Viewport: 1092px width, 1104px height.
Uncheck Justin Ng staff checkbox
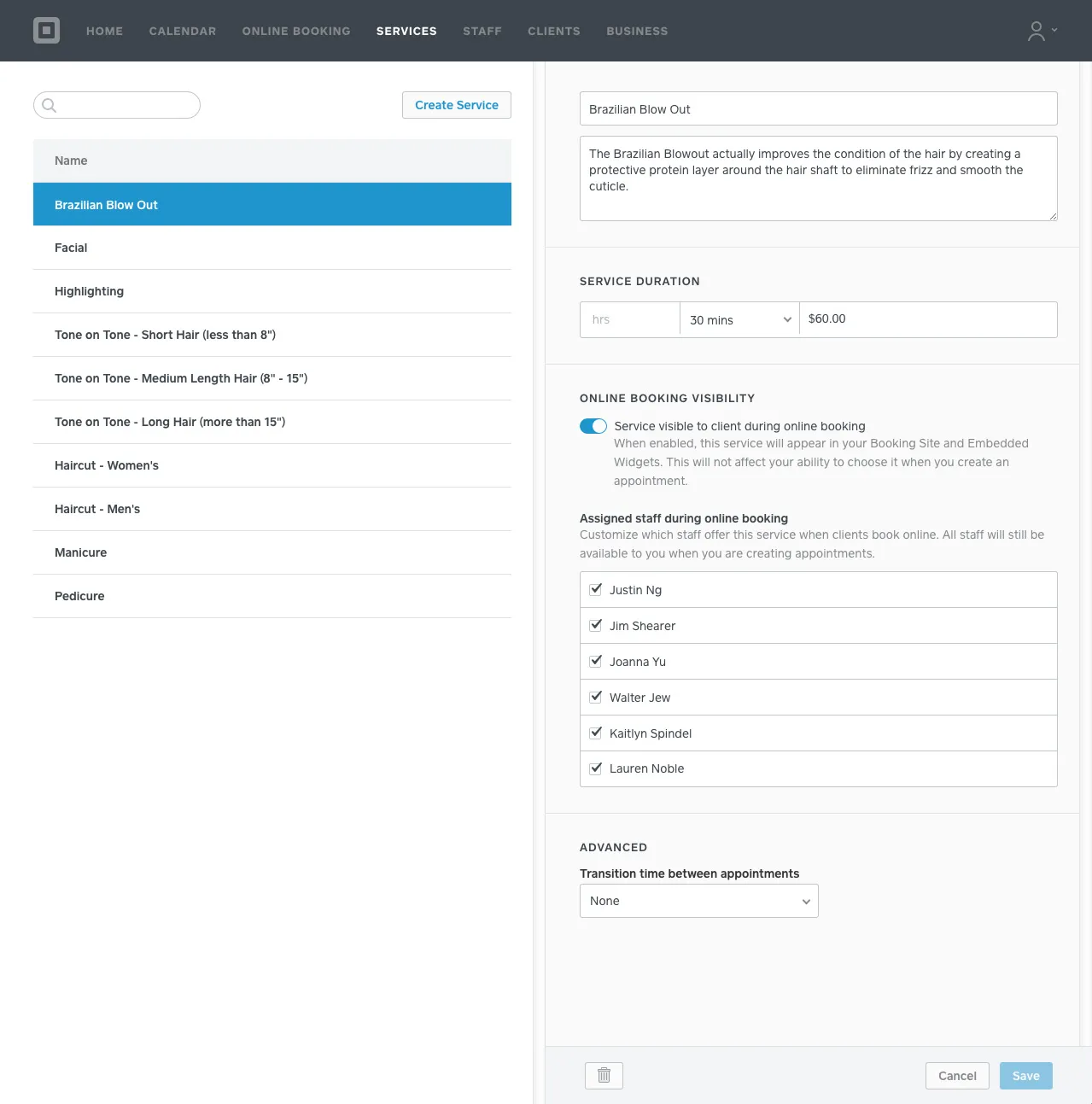(596, 589)
